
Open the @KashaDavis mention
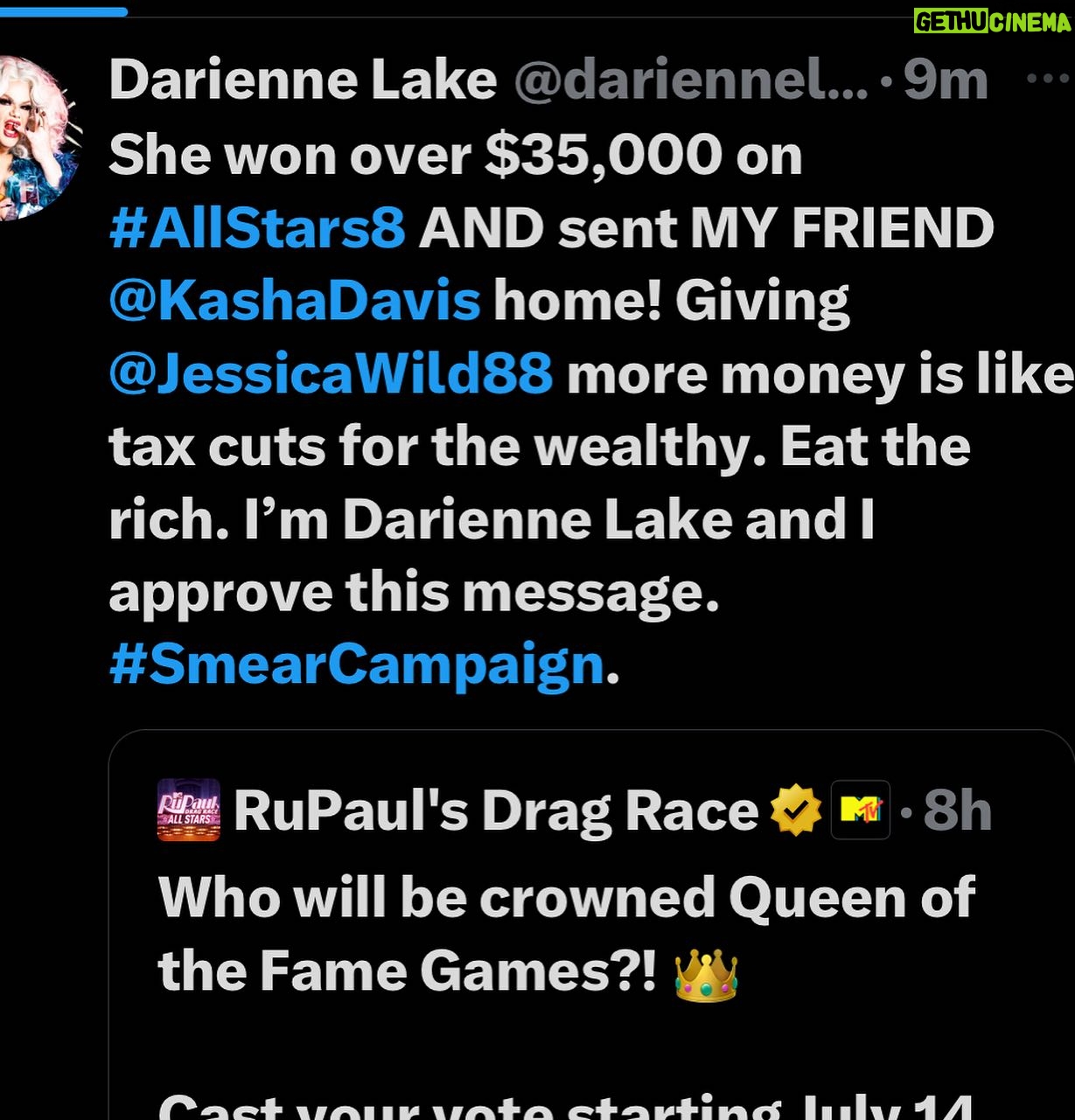(x=295, y=301)
